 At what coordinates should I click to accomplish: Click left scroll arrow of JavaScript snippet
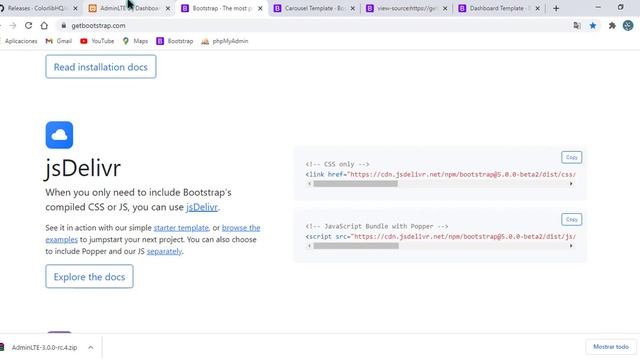point(309,246)
